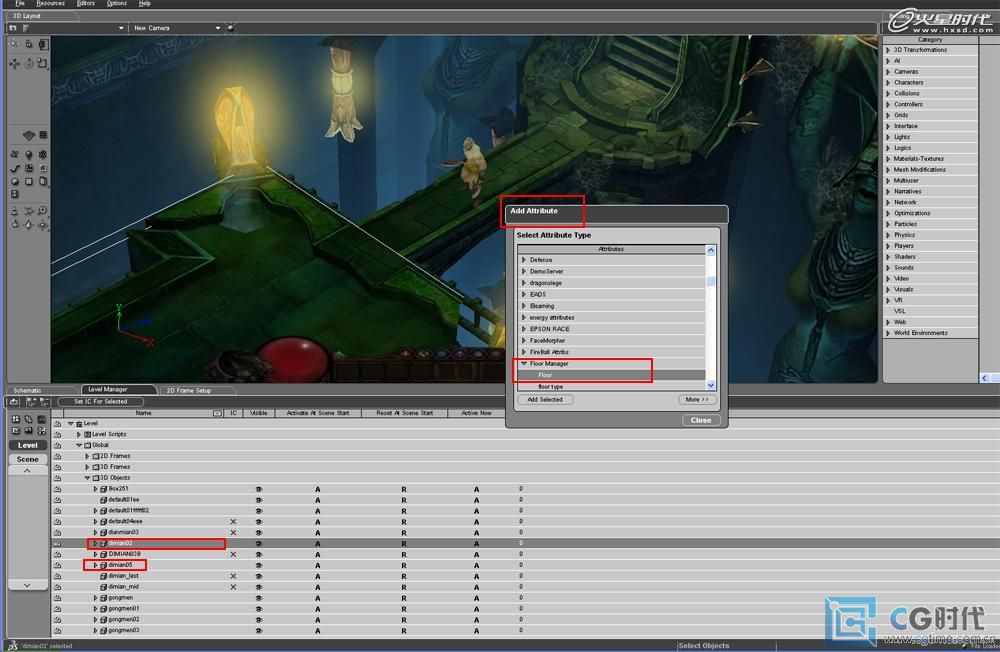Image resolution: width=1000 pixels, height=652 pixels.
Task: Click the Name column header
Action: coord(143,413)
